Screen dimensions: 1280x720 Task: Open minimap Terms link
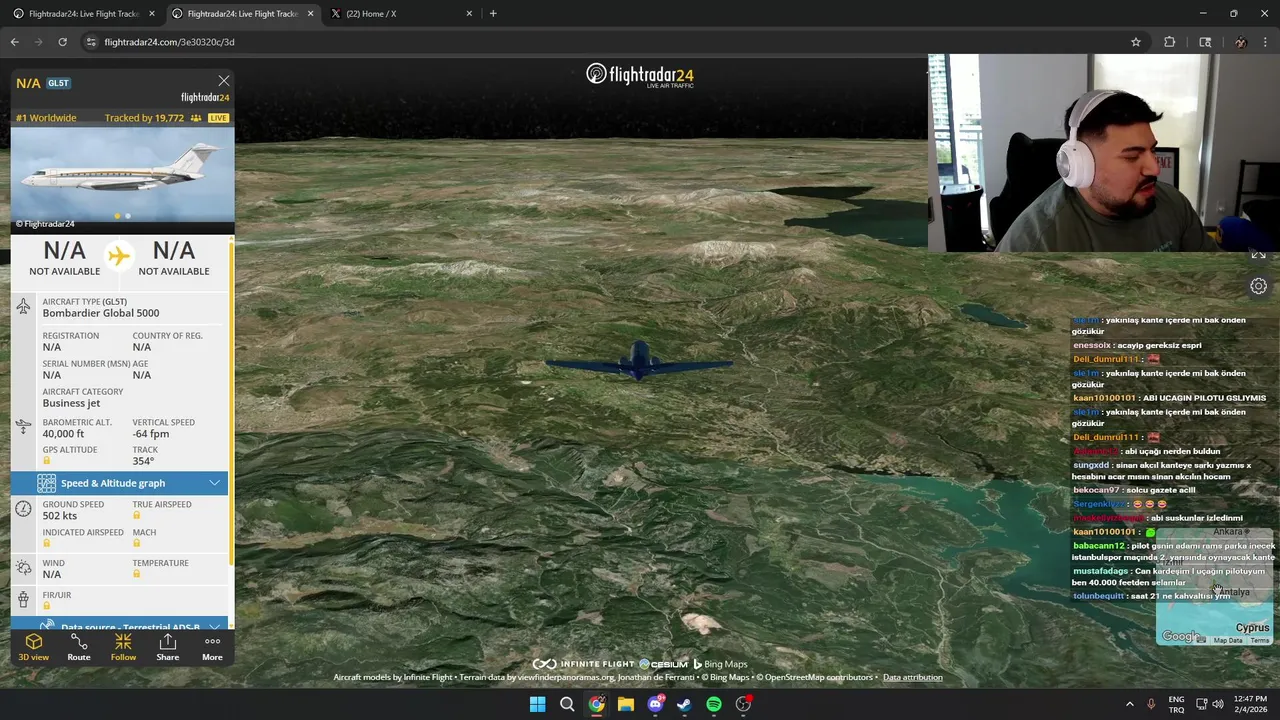tap(1260, 640)
